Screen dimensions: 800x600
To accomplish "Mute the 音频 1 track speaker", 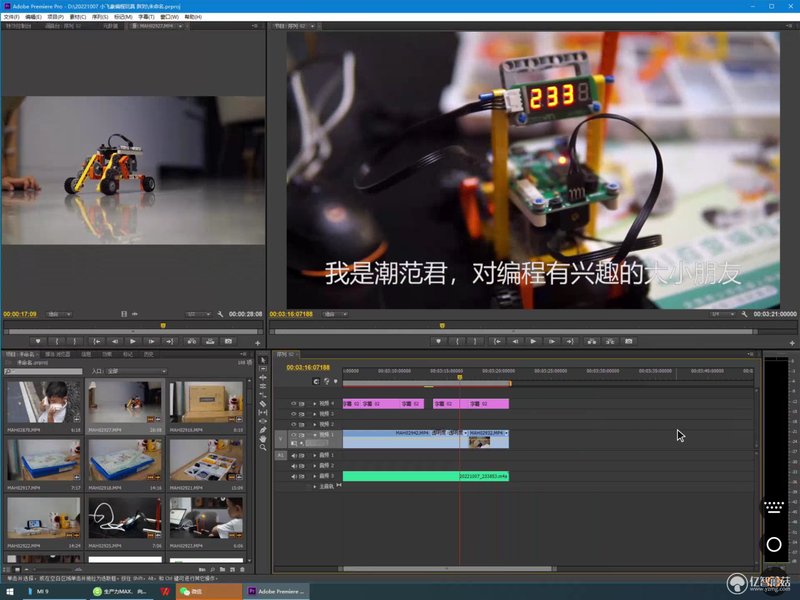I will tap(293, 456).
